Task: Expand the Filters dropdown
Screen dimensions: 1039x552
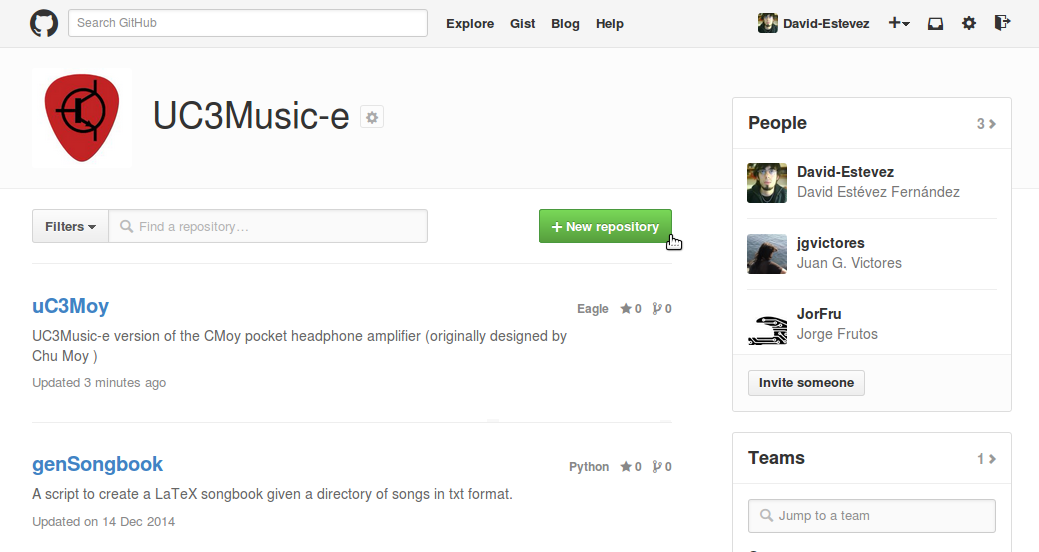Action: point(70,227)
